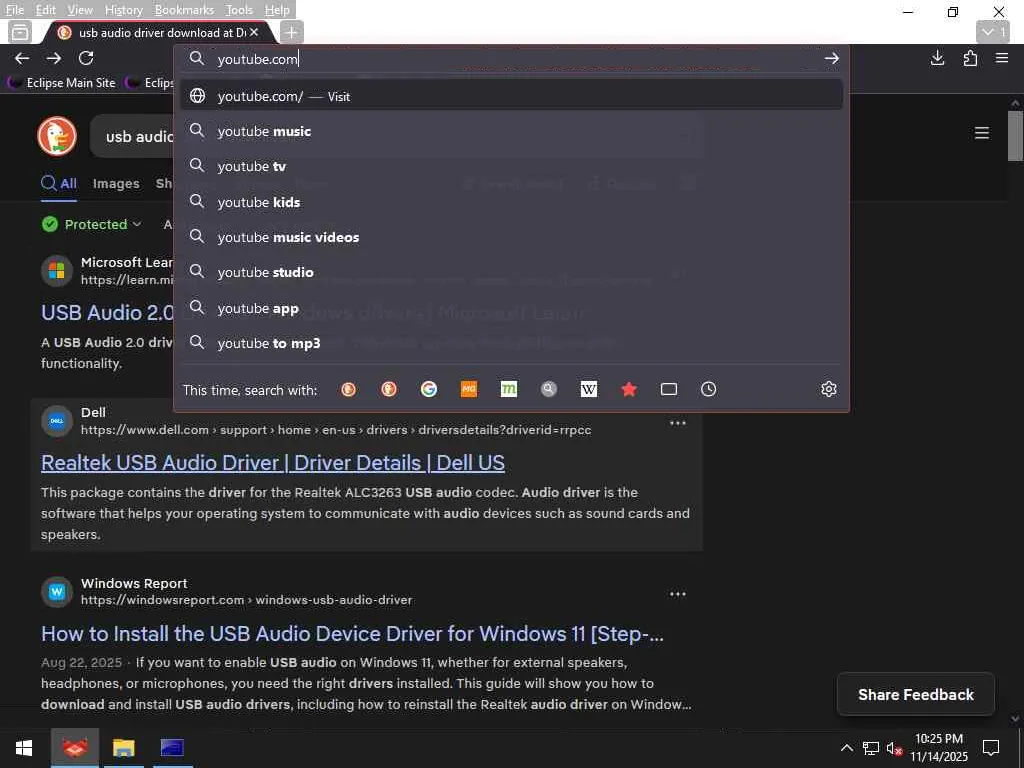Open the Windows notification center
The width and height of the screenshot is (1024, 768).
coord(991,748)
